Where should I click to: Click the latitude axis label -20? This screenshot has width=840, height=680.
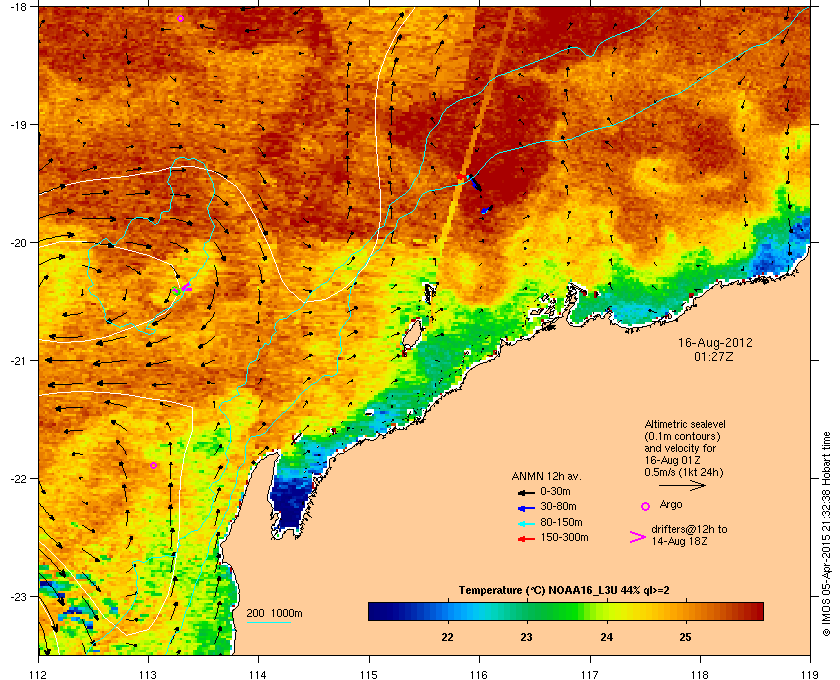[x=18, y=243]
